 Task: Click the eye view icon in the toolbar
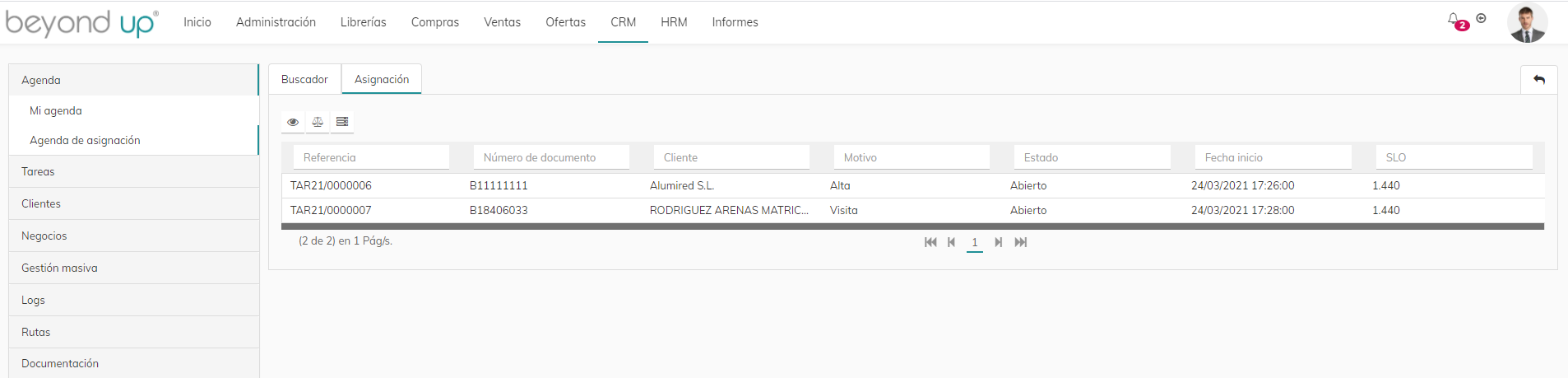coord(293,122)
